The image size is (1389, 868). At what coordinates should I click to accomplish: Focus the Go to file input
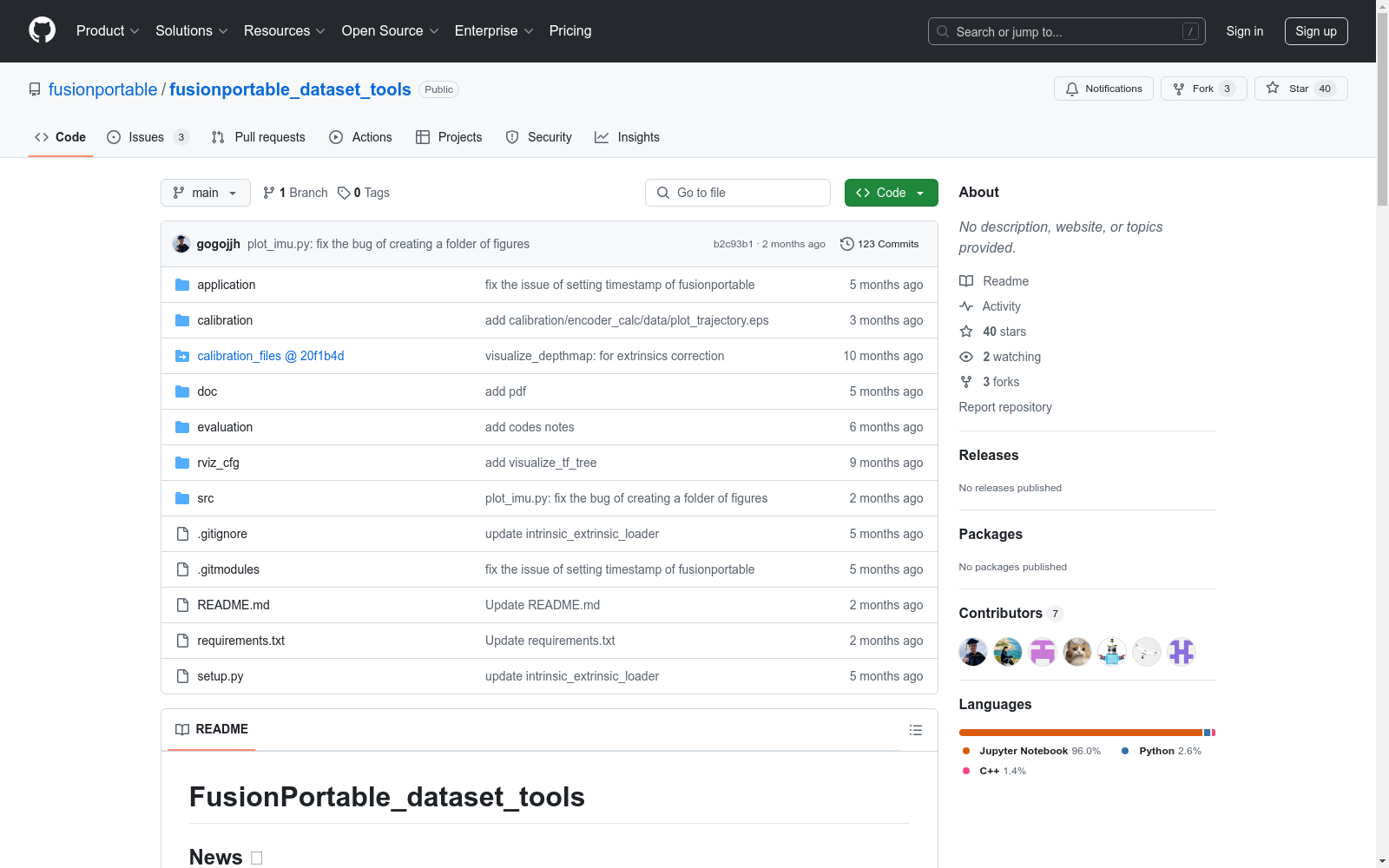click(738, 193)
